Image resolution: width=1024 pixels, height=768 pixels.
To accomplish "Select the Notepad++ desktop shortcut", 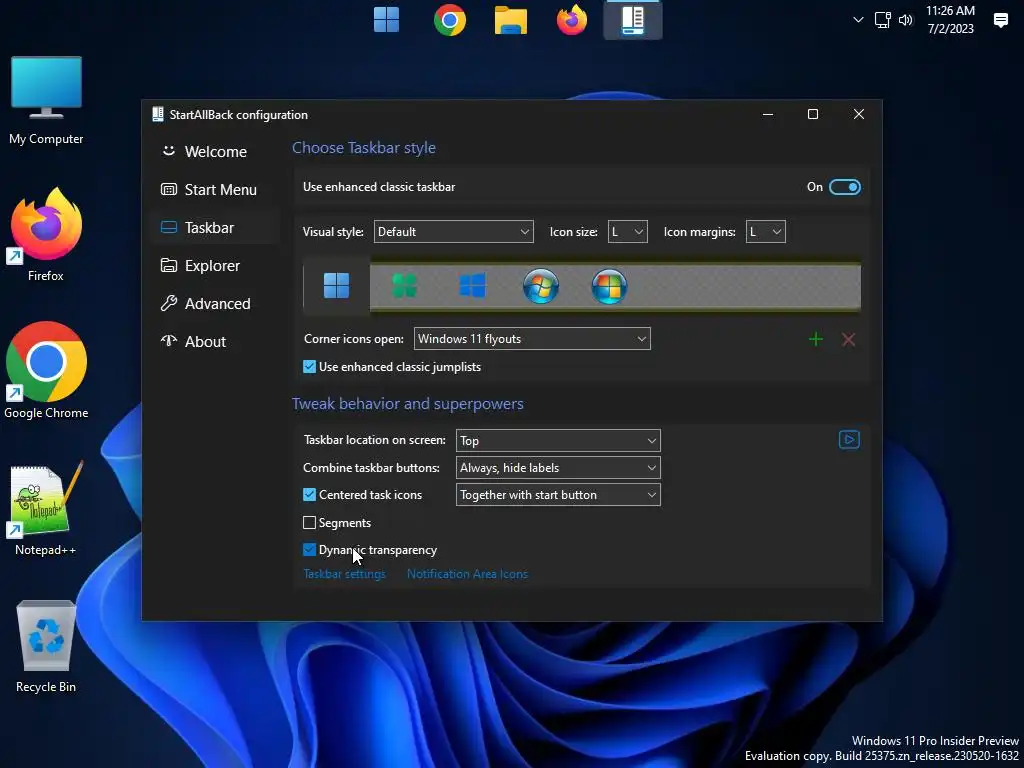I will click(46, 508).
